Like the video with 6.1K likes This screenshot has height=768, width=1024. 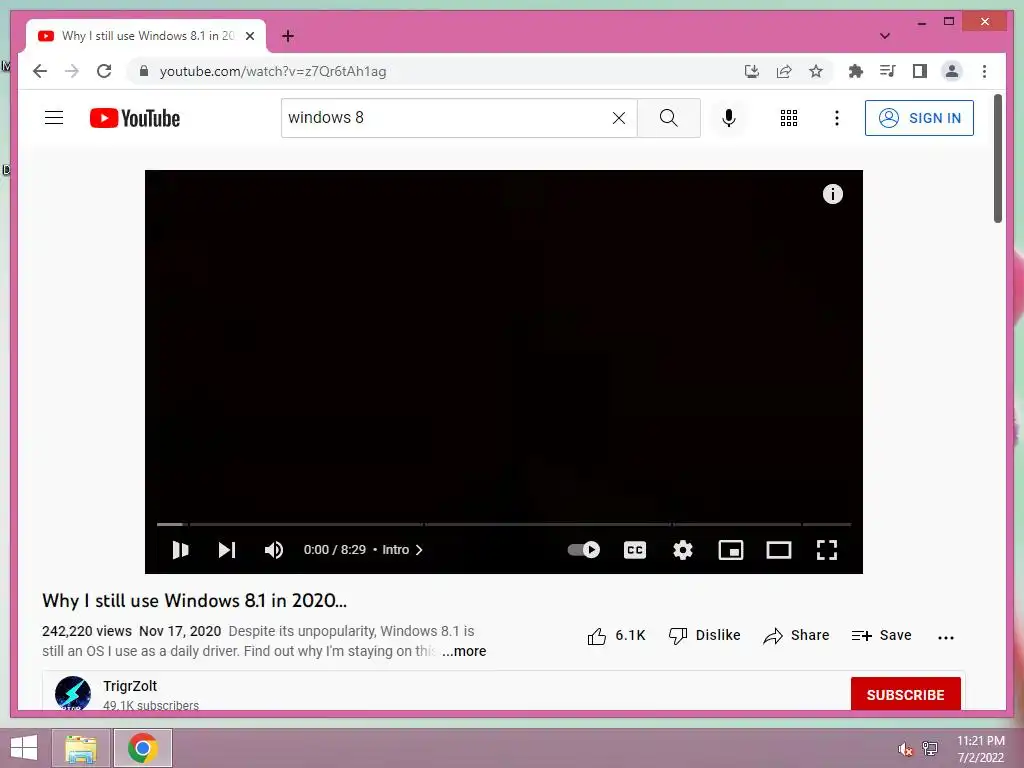coord(616,635)
